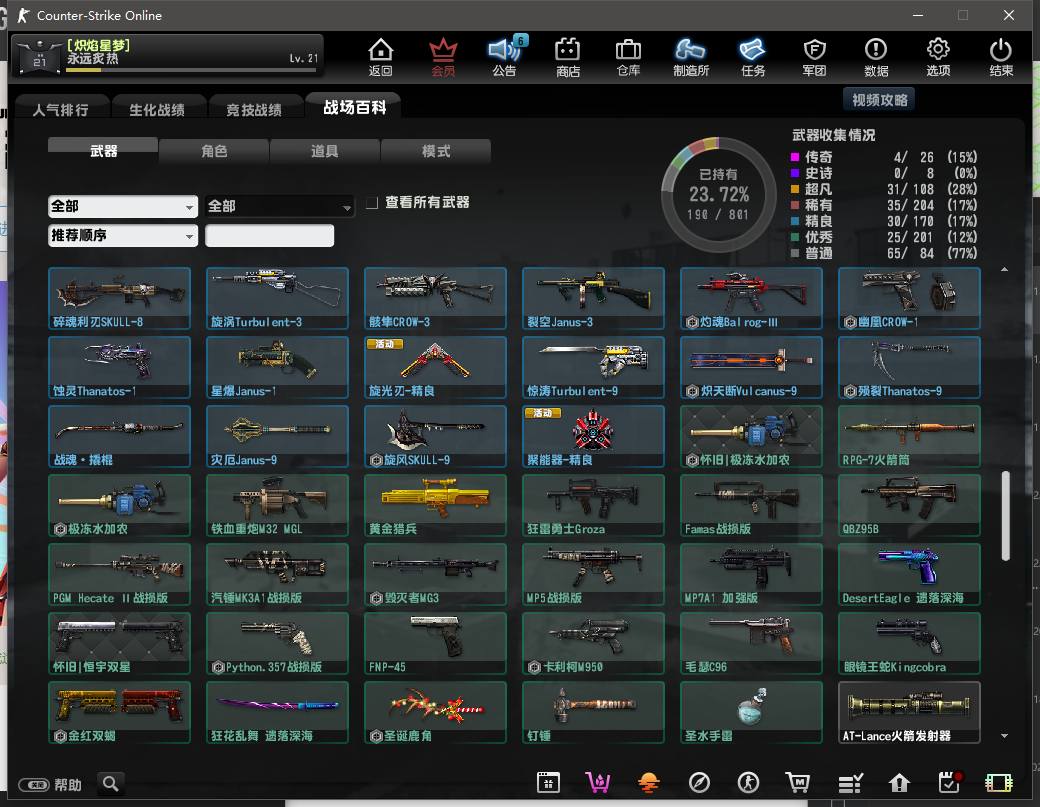Open the 军团 clan shield icon
1040x807 pixels.
(x=814, y=57)
